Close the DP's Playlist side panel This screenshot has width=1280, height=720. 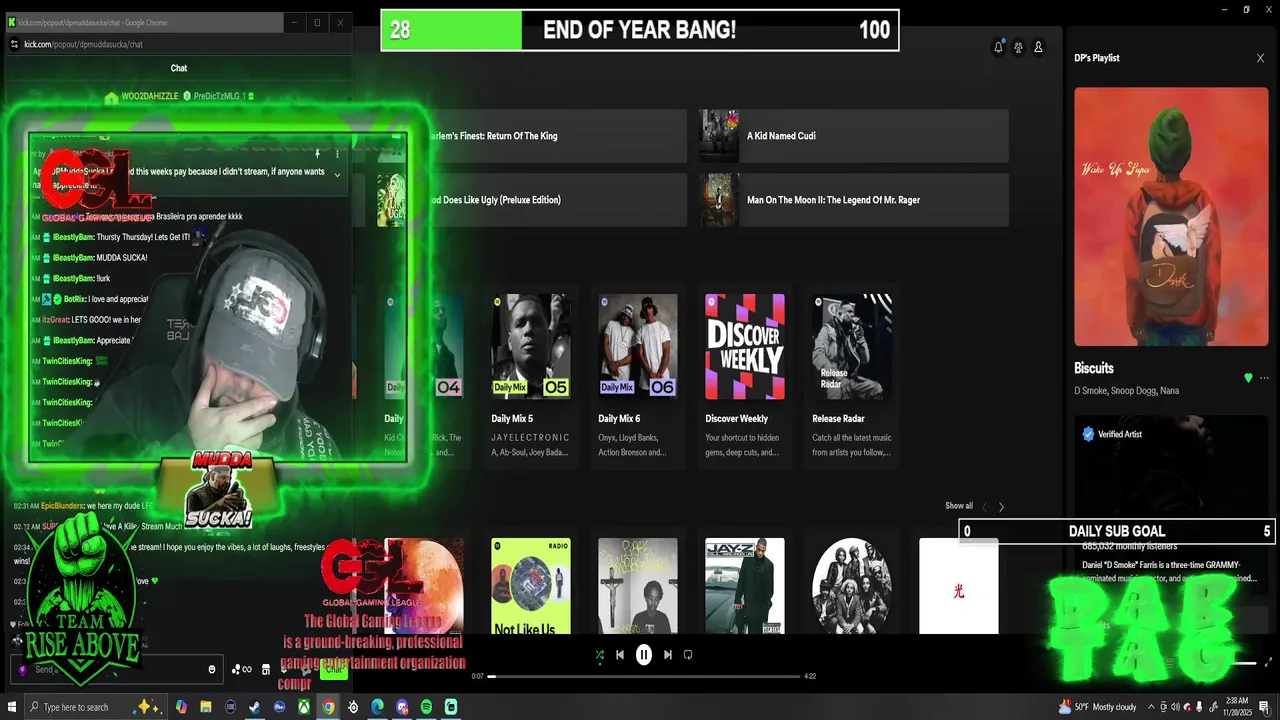(1260, 58)
